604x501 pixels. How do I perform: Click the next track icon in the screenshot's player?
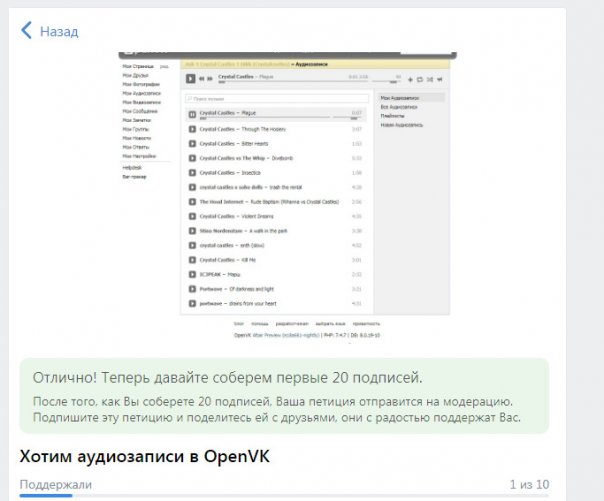tap(210, 79)
